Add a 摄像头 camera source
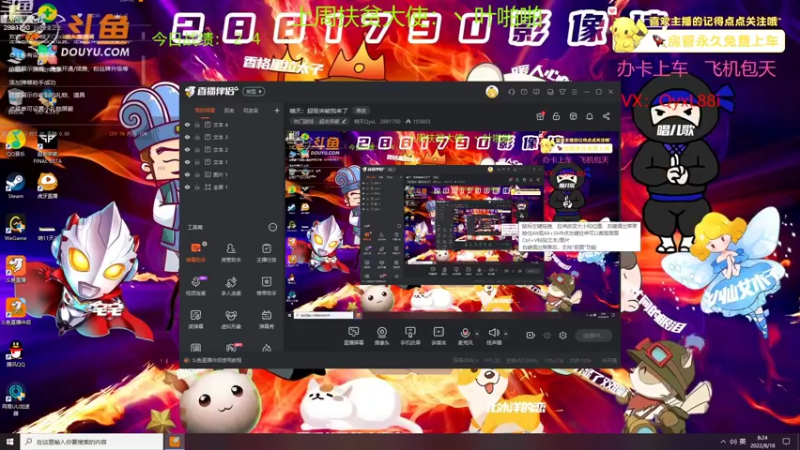 click(x=382, y=336)
